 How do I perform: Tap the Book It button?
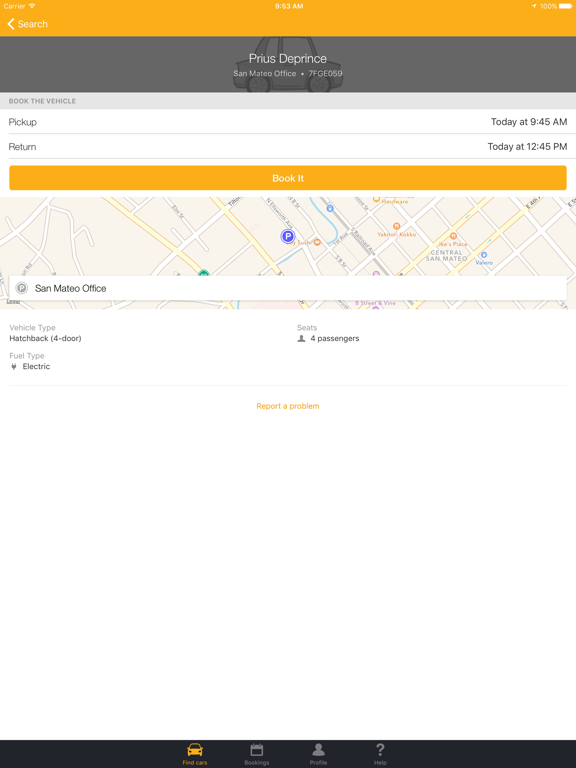[x=288, y=178]
